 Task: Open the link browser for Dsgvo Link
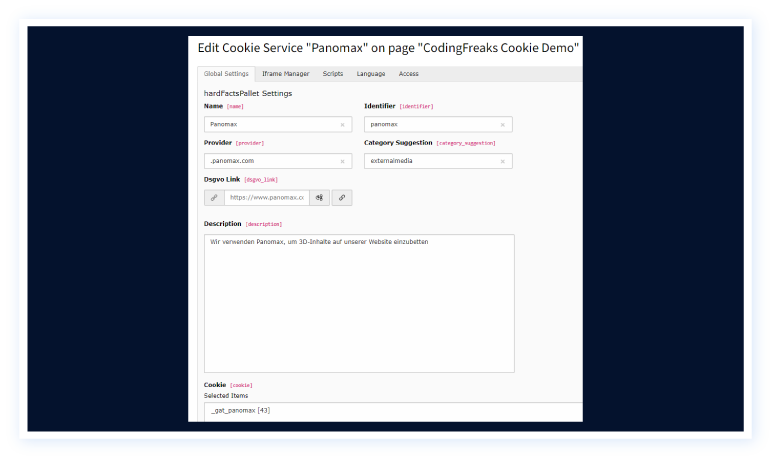[342, 198]
